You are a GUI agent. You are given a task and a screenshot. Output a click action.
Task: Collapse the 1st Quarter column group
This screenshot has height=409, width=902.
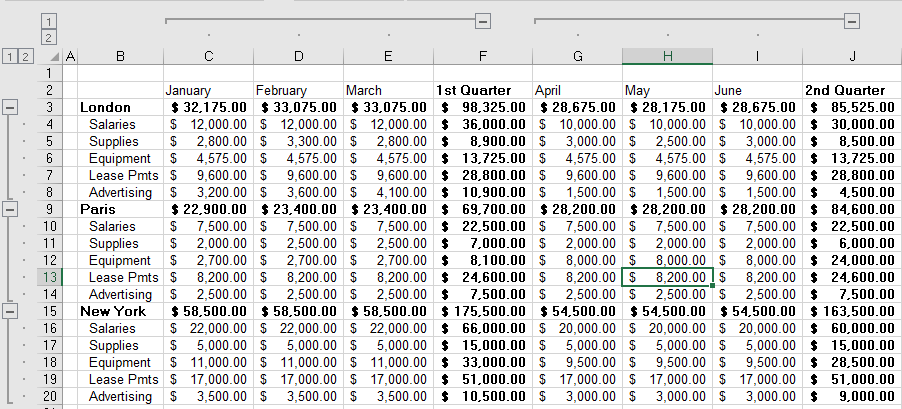[483, 20]
